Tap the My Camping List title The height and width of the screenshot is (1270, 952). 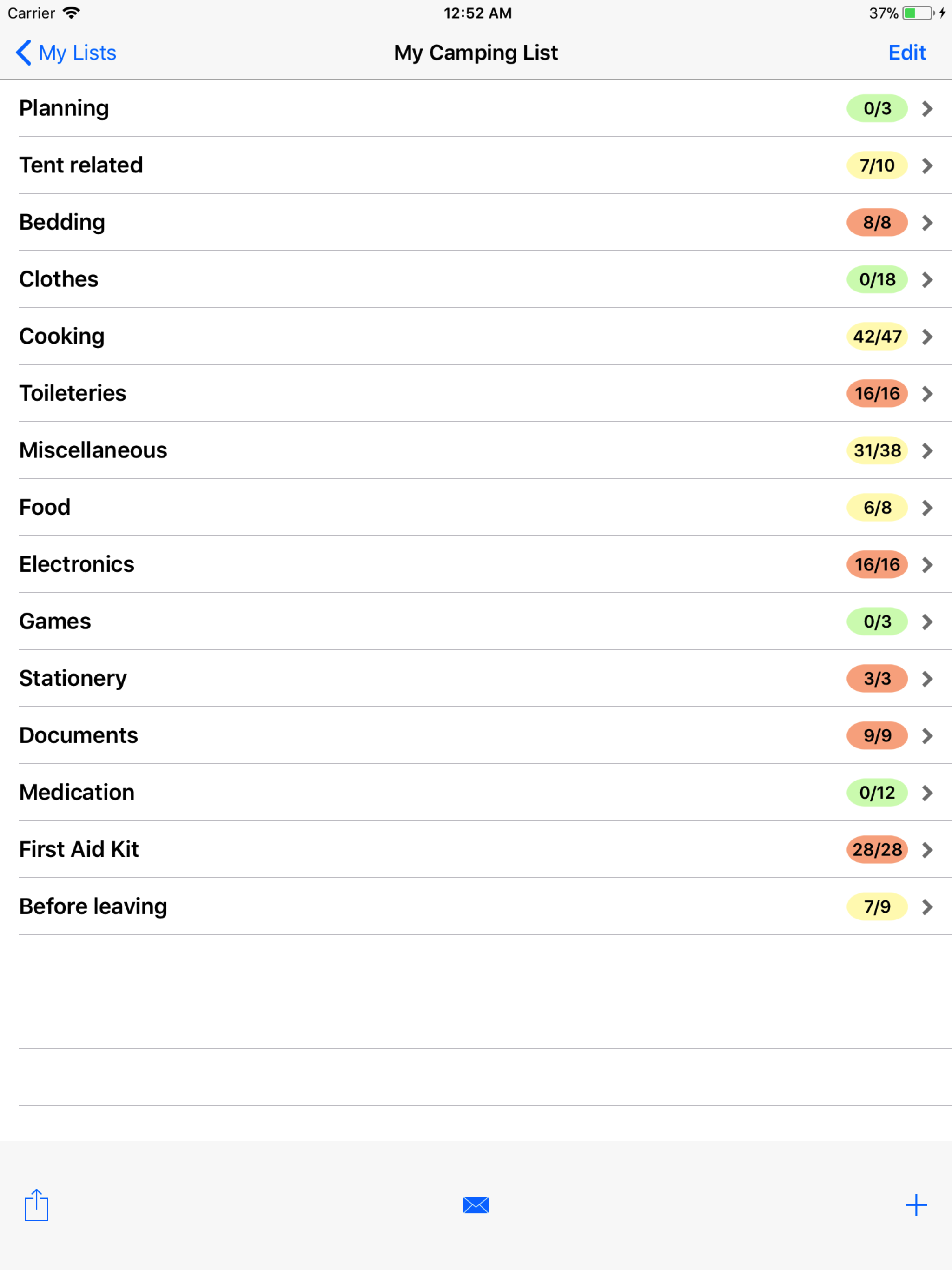pos(476,52)
